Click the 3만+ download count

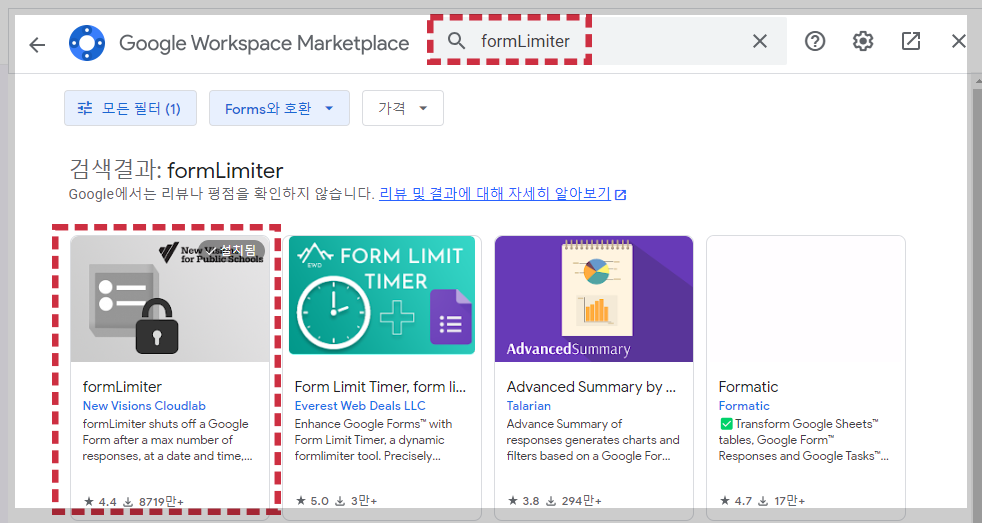pos(356,500)
